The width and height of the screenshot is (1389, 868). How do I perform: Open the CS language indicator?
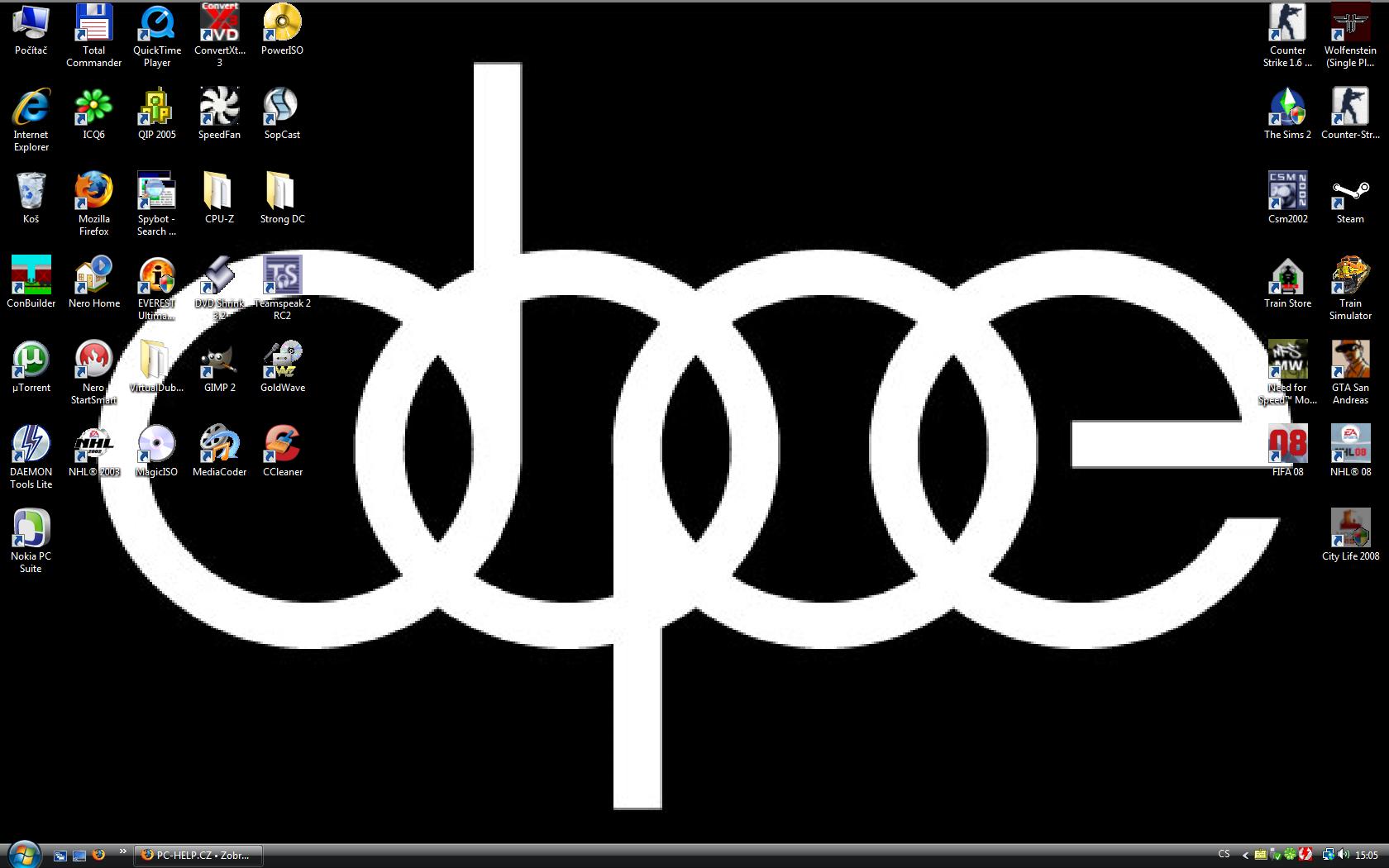click(1224, 855)
